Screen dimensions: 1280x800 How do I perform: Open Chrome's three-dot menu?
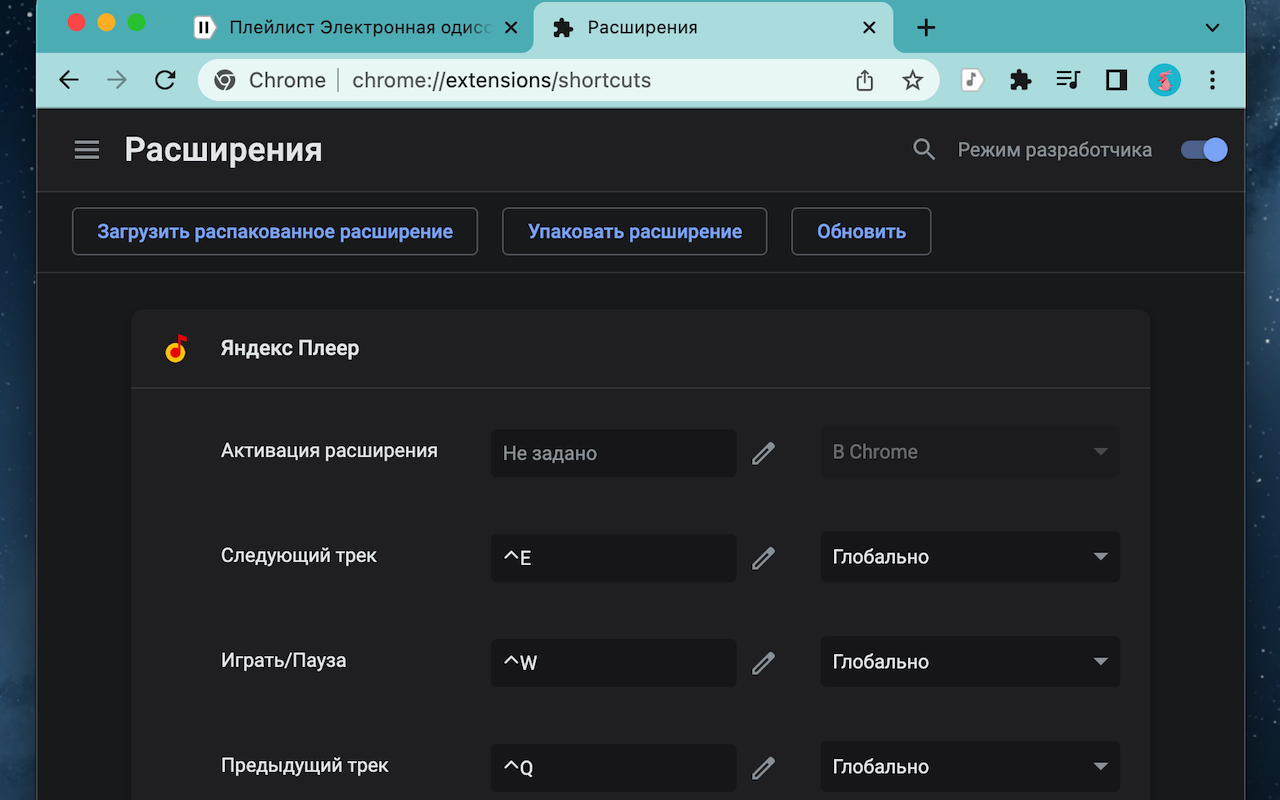click(1212, 81)
